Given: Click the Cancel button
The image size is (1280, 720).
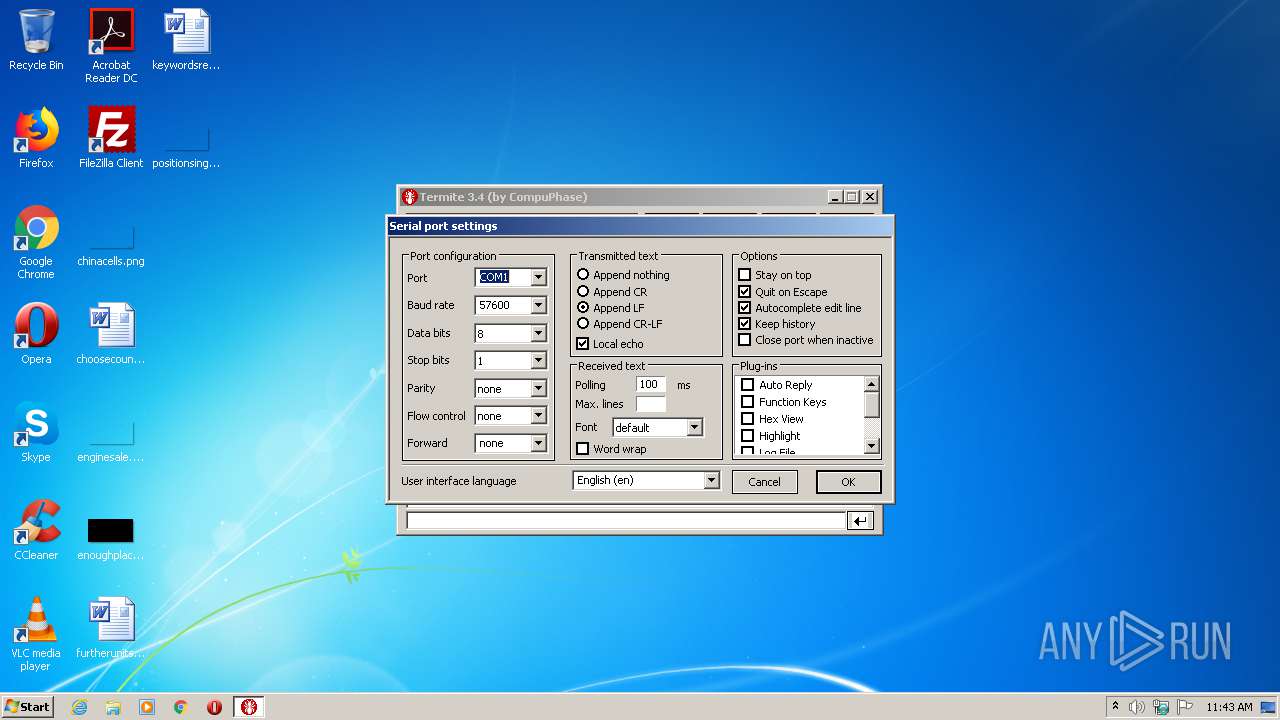Looking at the screenshot, I should pyautogui.click(x=764, y=482).
